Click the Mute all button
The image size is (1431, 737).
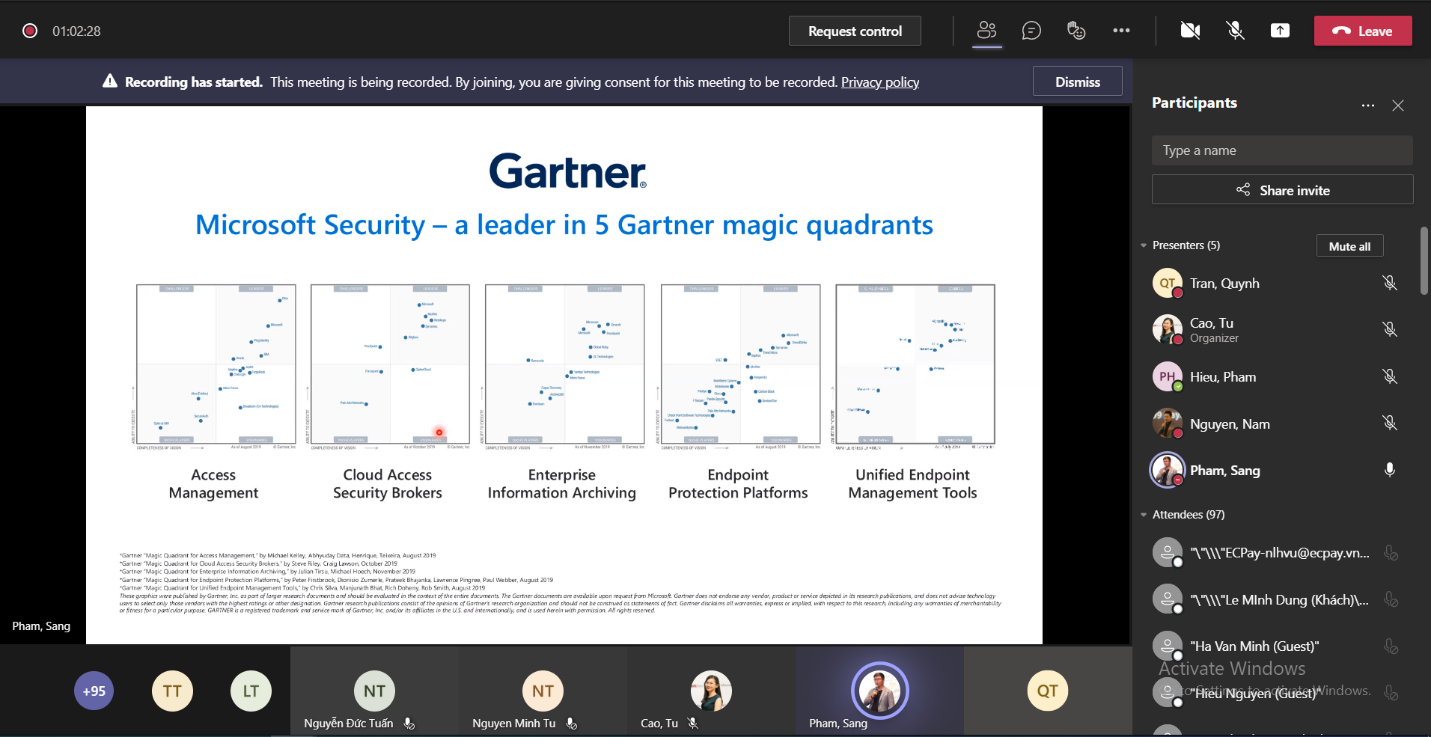[x=1349, y=246]
